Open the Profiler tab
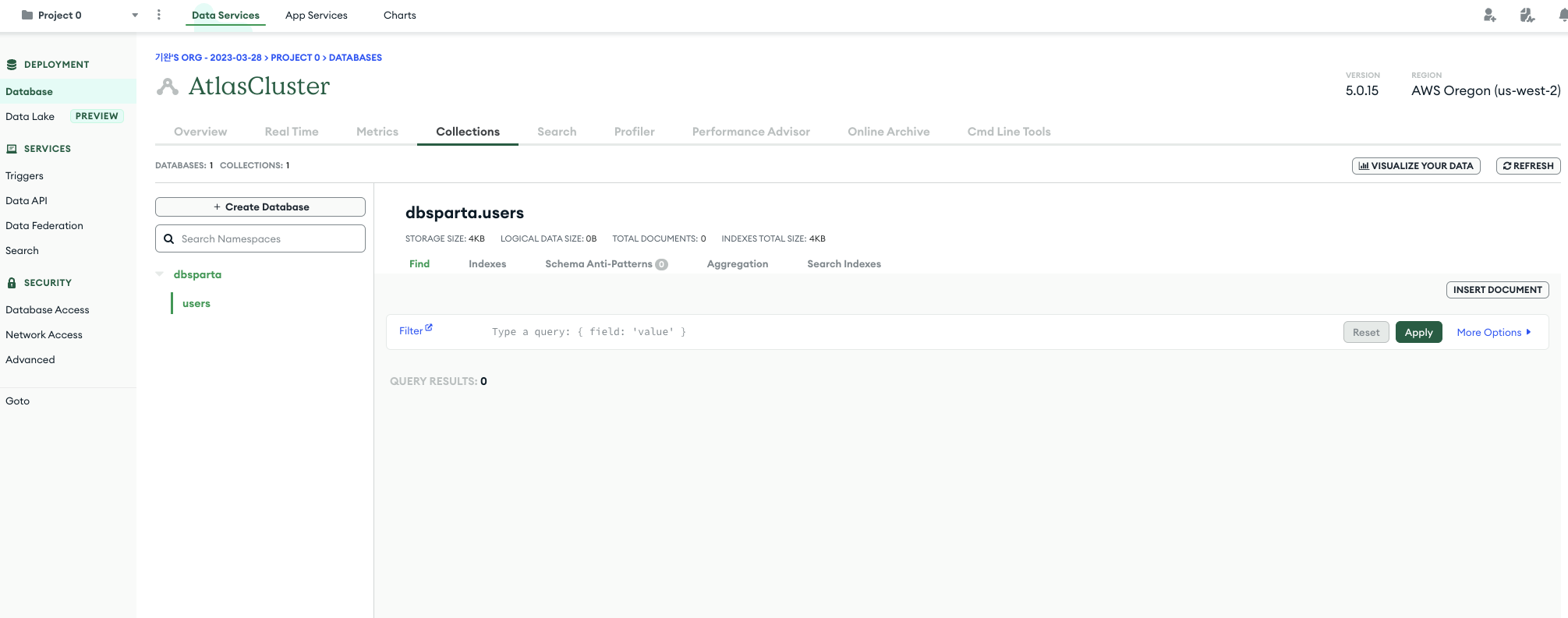 pyautogui.click(x=635, y=132)
